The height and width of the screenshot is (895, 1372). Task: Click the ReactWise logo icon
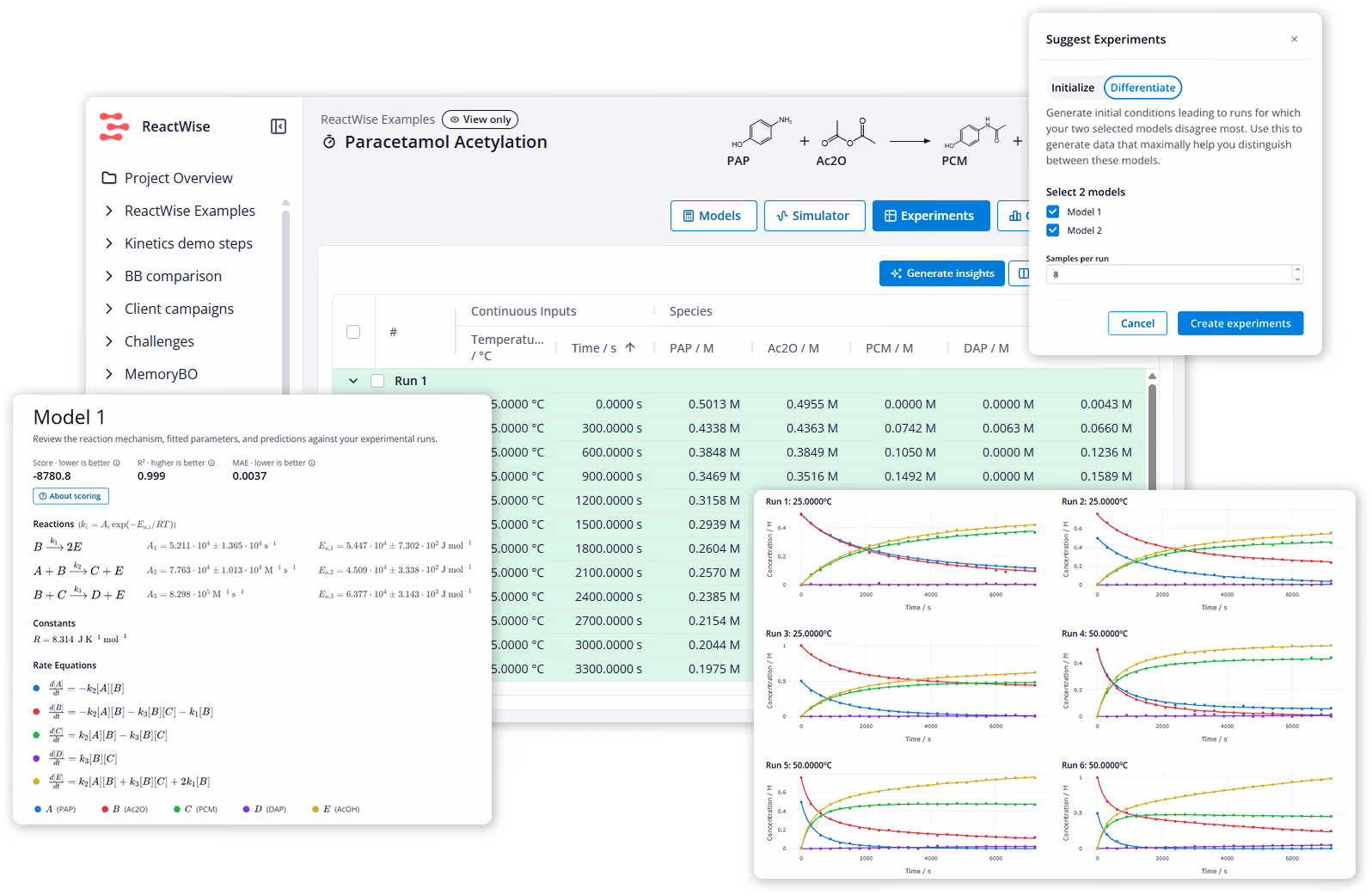113,126
